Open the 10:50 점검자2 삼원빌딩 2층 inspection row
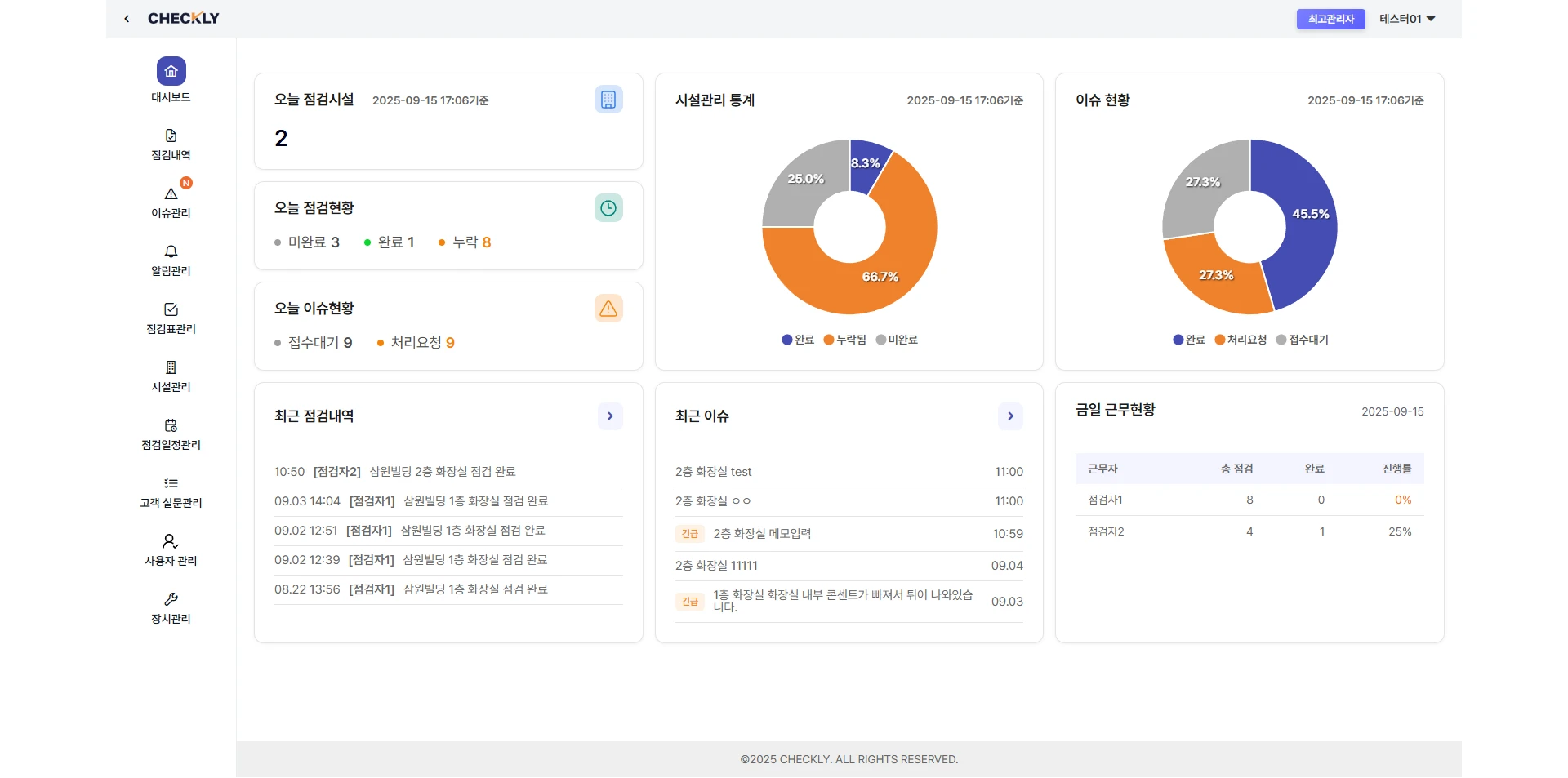The width and height of the screenshot is (1568, 778). click(448, 472)
